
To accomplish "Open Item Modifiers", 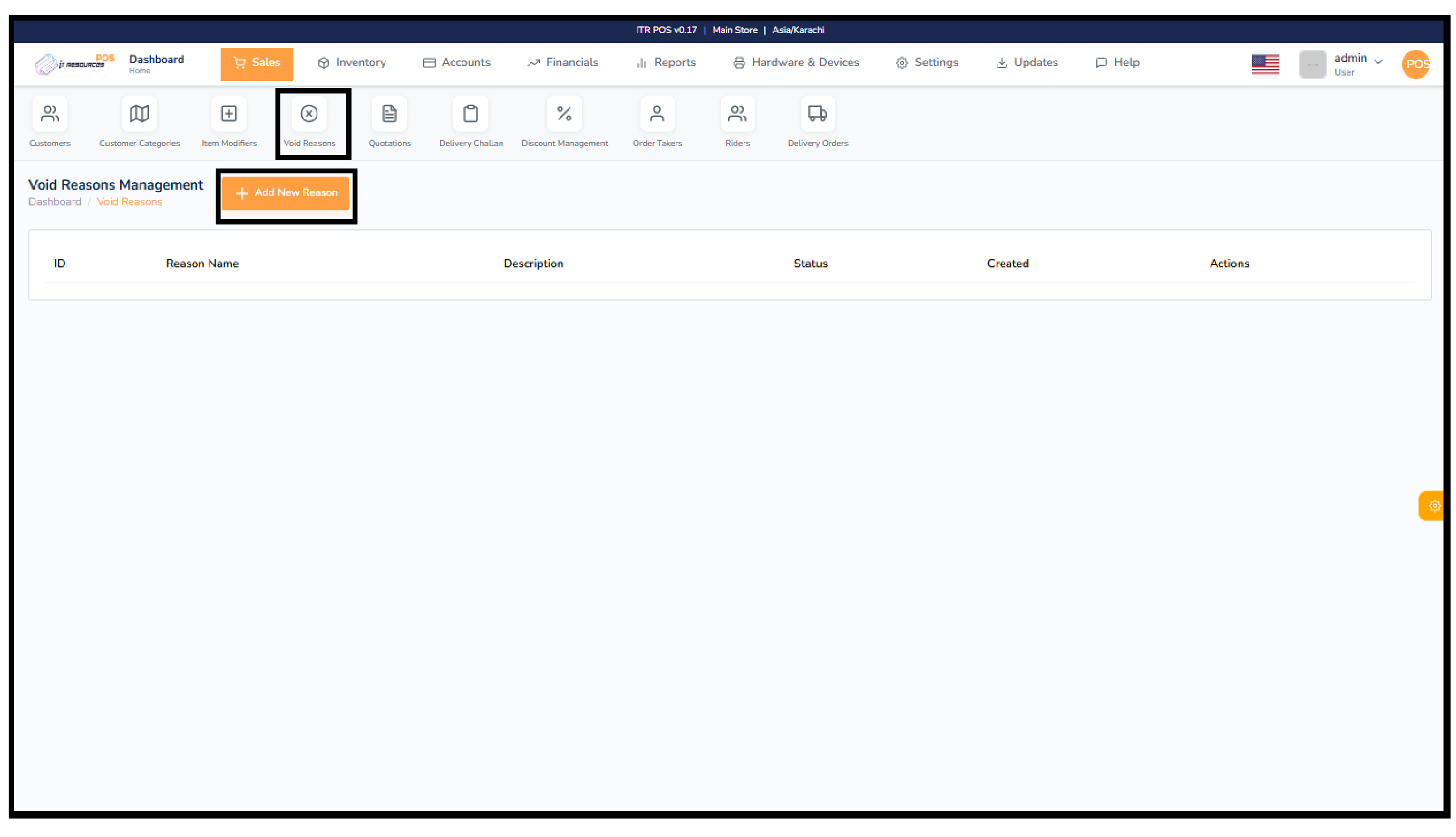I will 229,122.
